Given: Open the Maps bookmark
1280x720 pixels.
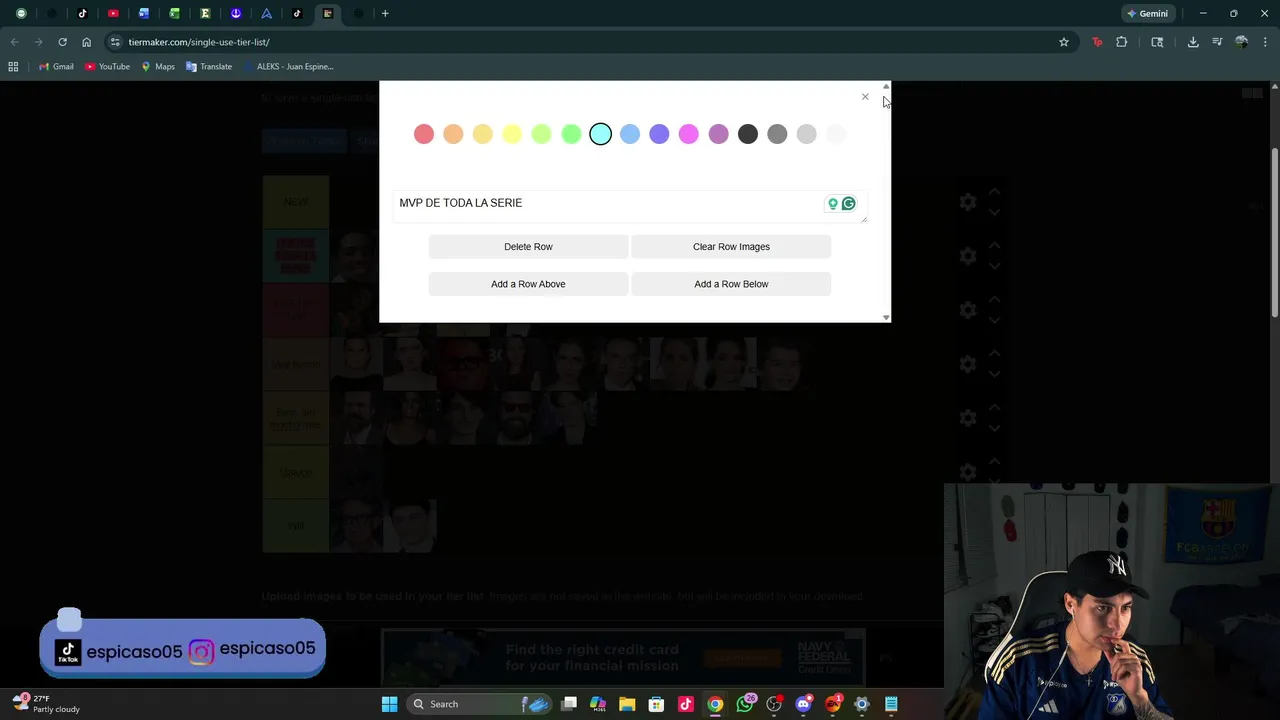Looking at the screenshot, I should click(158, 67).
